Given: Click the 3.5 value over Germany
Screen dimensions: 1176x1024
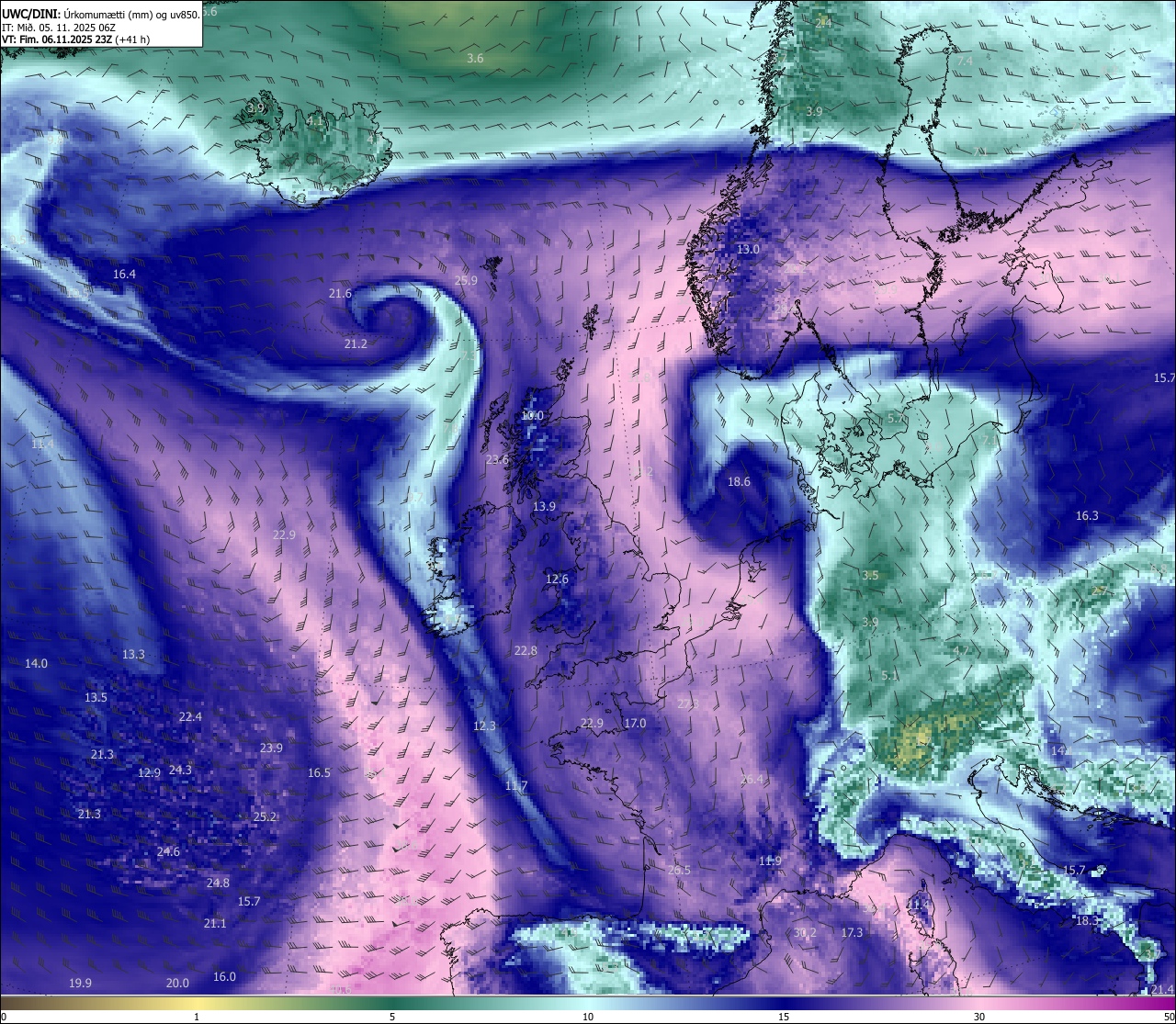Looking at the screenshot, I should [870, 576].
